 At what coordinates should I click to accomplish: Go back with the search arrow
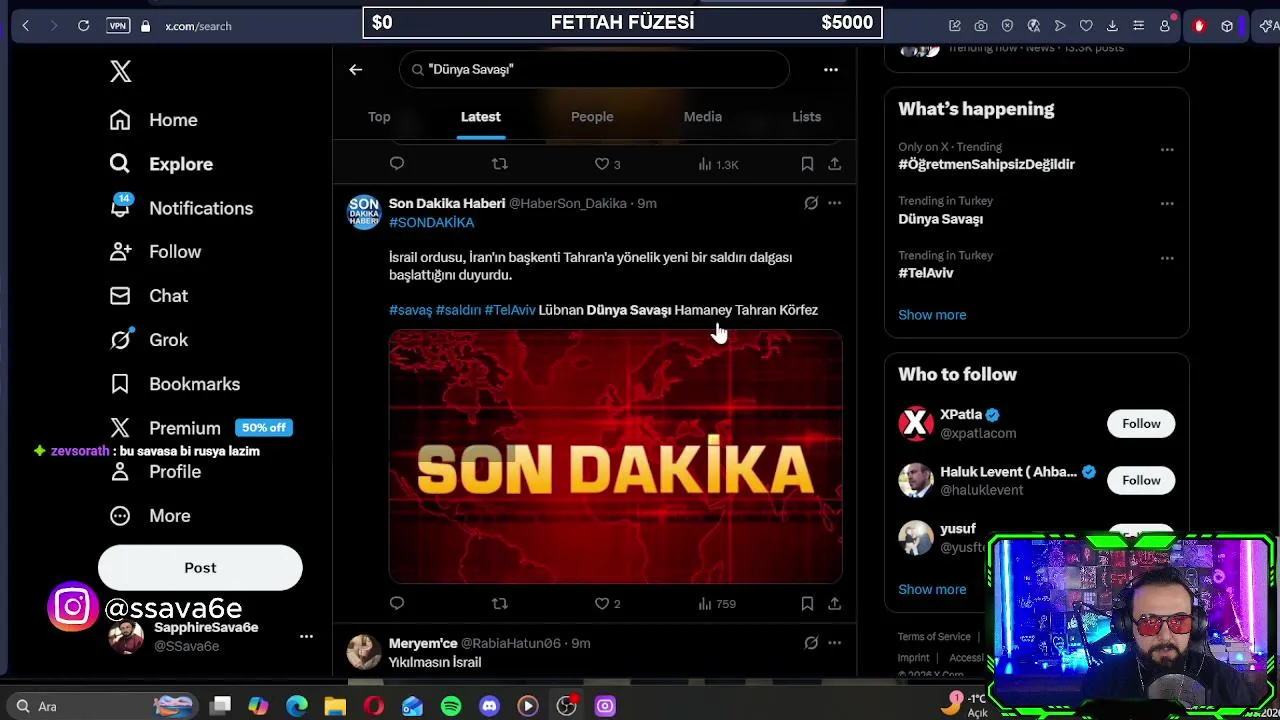coord(355,69)
